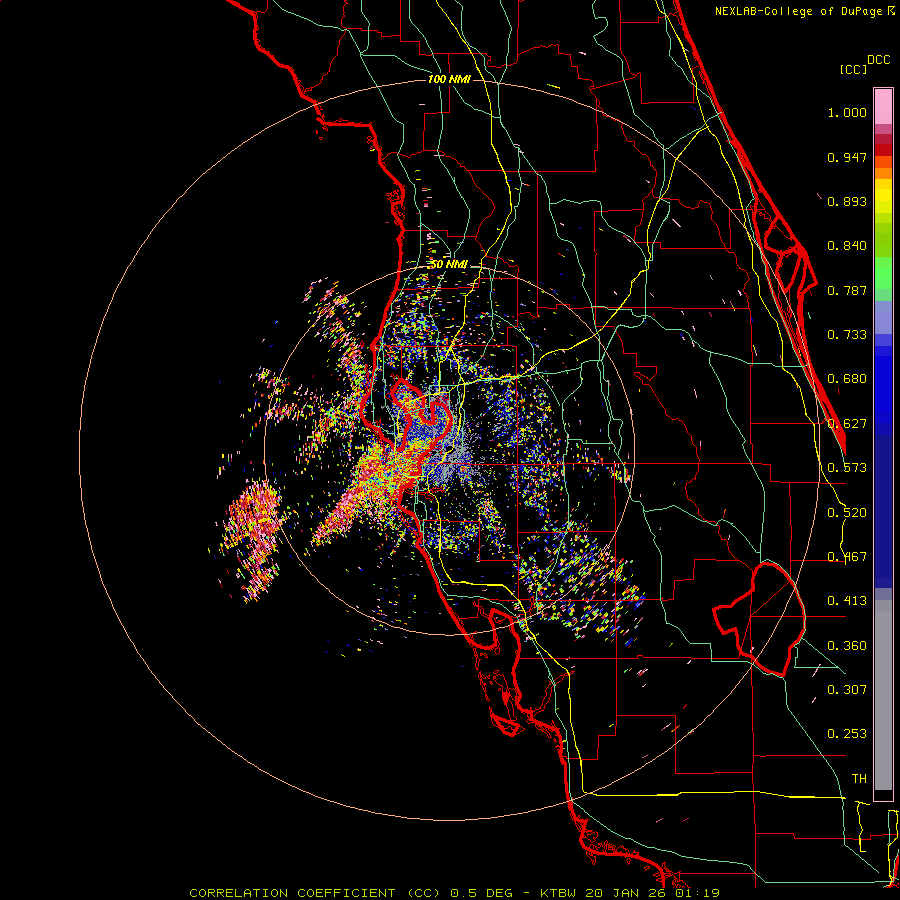The image size is (900, 900).
Task: Select the 0.733 legend value
Action: (x=847, y=335)
